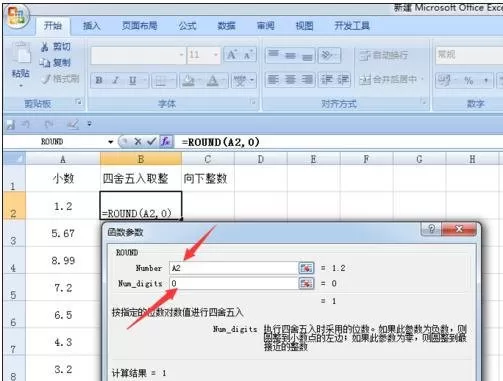
Task: Click the cell borders button
Action: click(161, 80)
